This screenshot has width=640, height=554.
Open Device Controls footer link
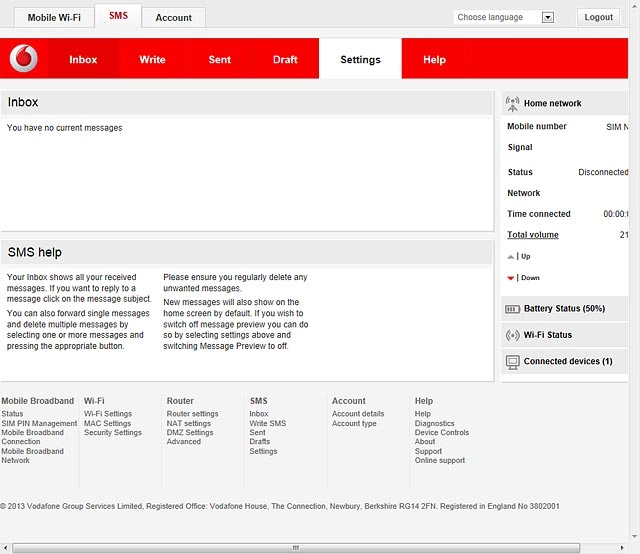point(442,432)
